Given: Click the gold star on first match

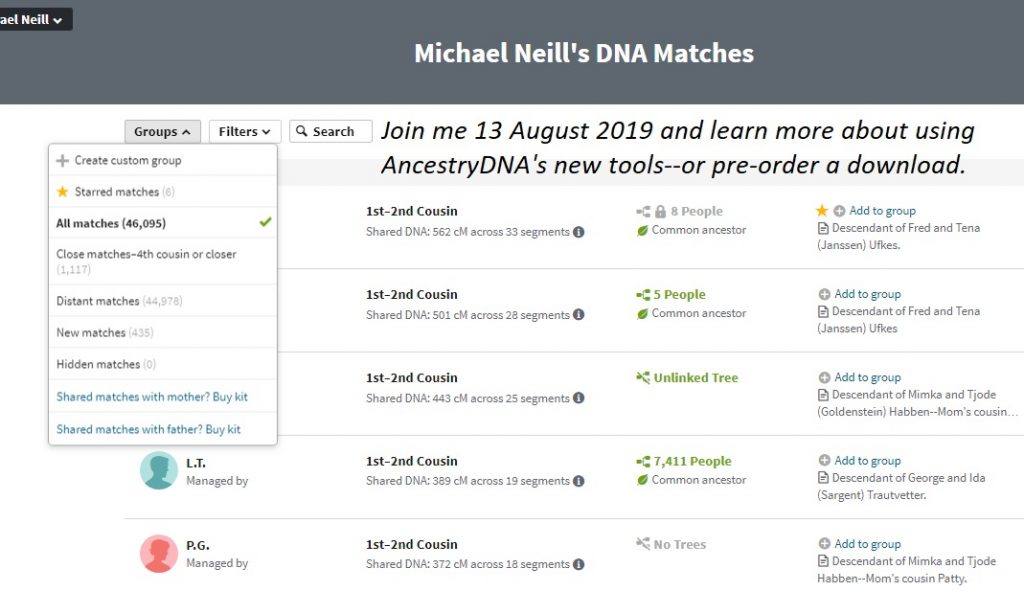Looking at the screenshot, I should pos(822,211).
